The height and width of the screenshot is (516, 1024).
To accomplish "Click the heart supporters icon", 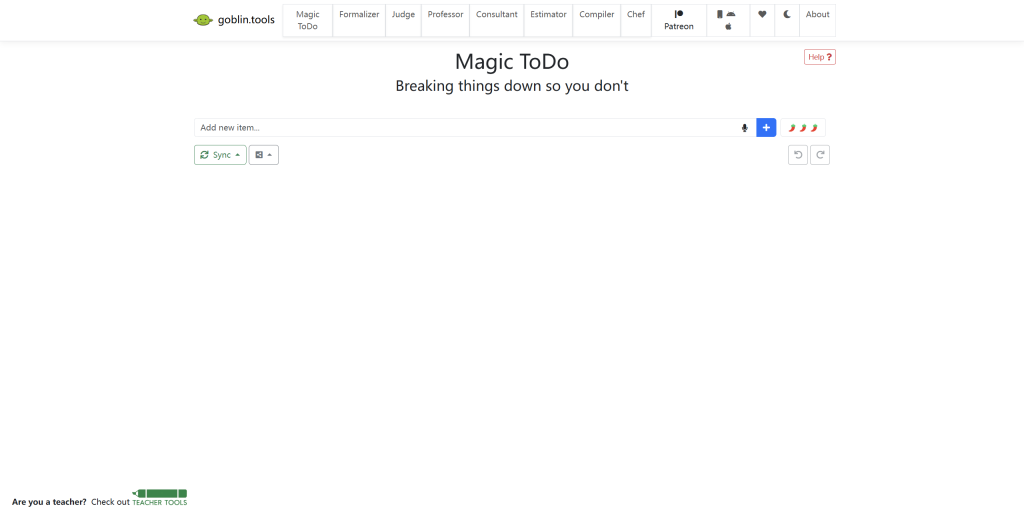I will tap(762, 20).
